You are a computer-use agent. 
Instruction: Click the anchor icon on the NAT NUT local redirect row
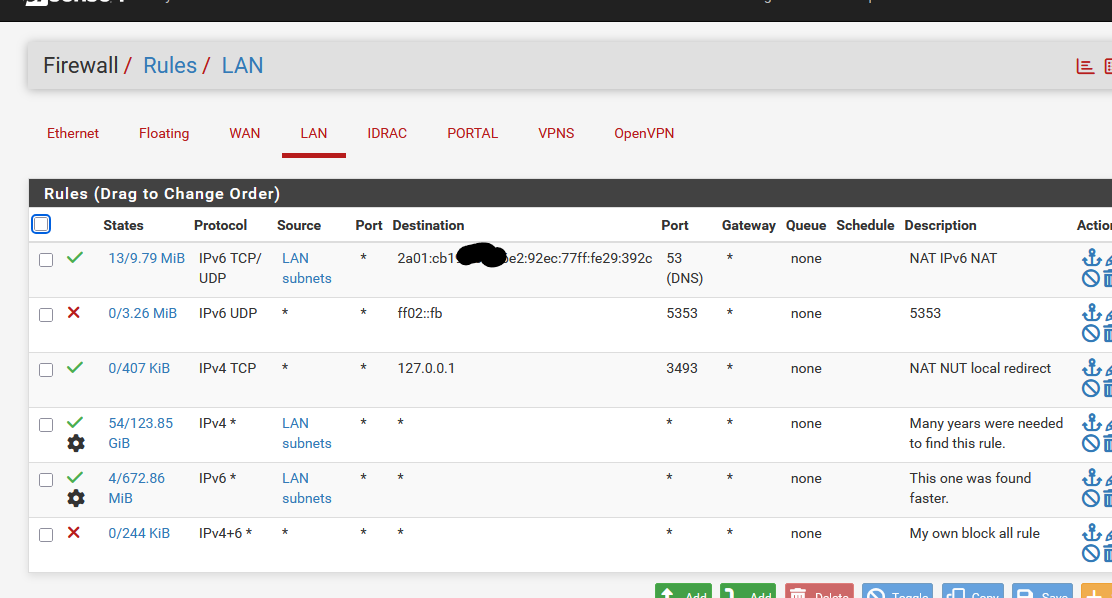[1091, 368]
